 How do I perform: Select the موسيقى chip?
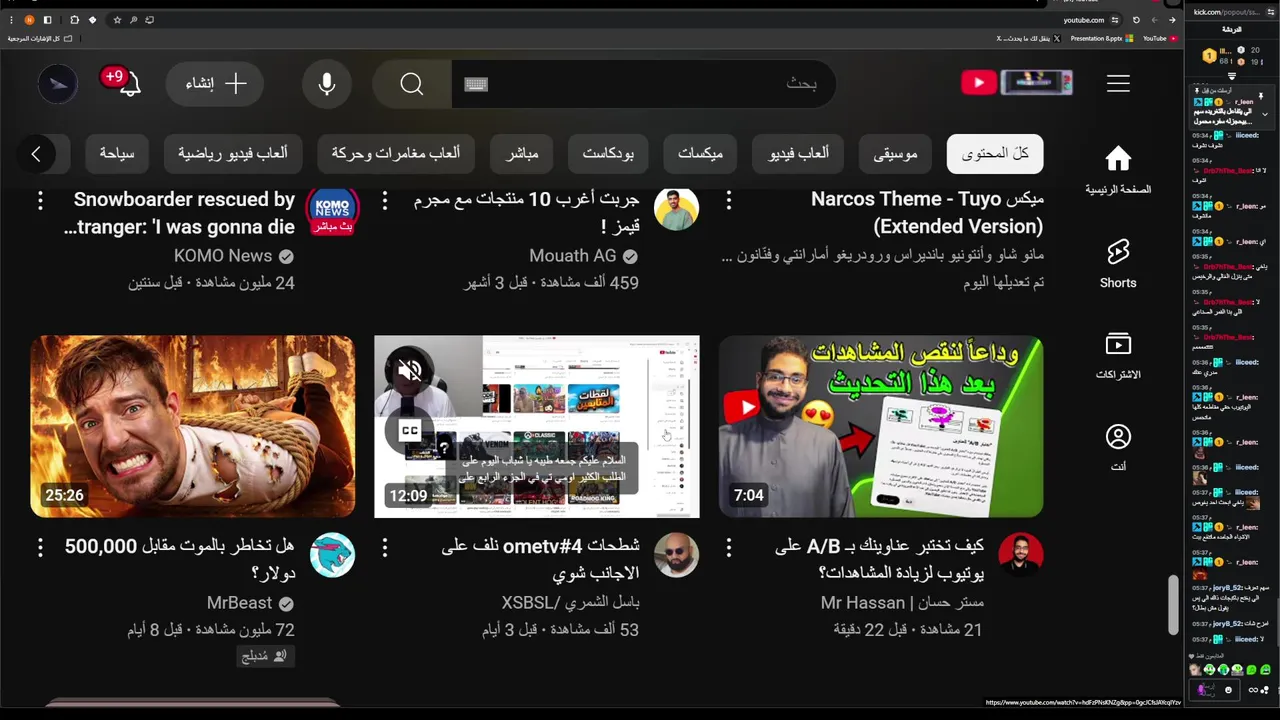[x=895, y=154]
